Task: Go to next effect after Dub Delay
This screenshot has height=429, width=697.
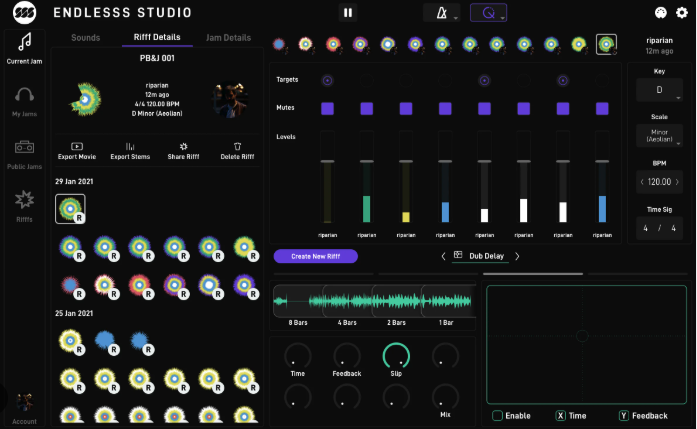Action: pyautogui.click(x=517, y=257)
